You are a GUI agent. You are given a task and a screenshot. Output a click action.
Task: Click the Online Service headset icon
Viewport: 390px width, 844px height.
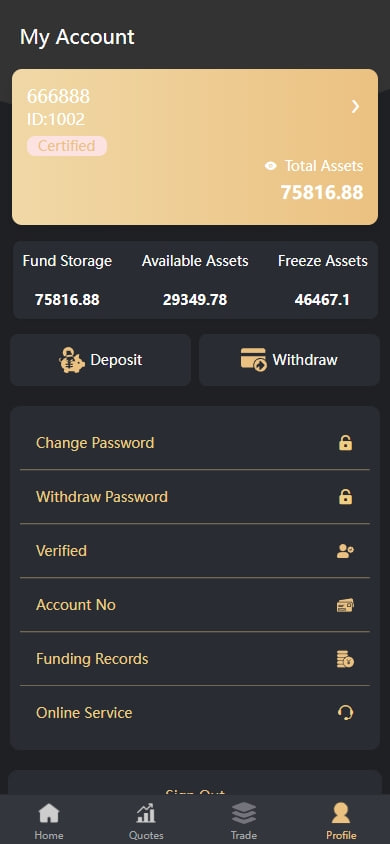pyautogui.click(x=345, y=713)
